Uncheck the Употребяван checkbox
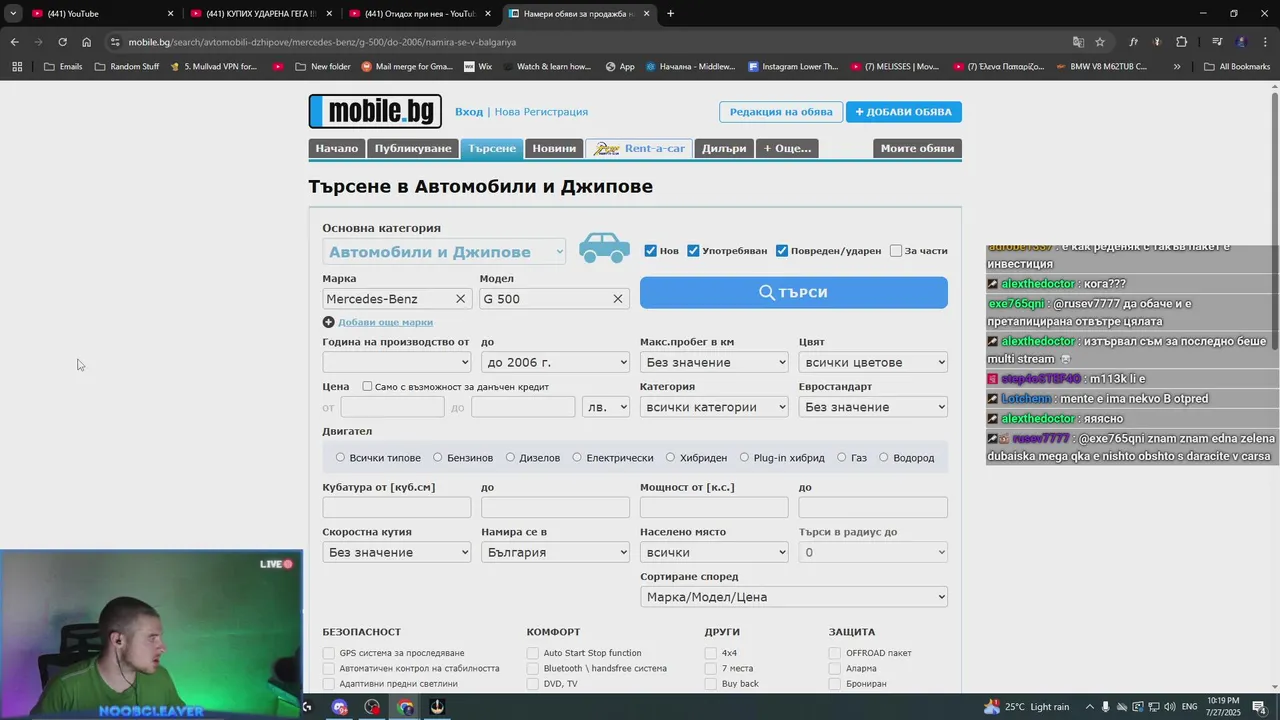Viewport: 1280px width, 720px height. pos(693,251)
